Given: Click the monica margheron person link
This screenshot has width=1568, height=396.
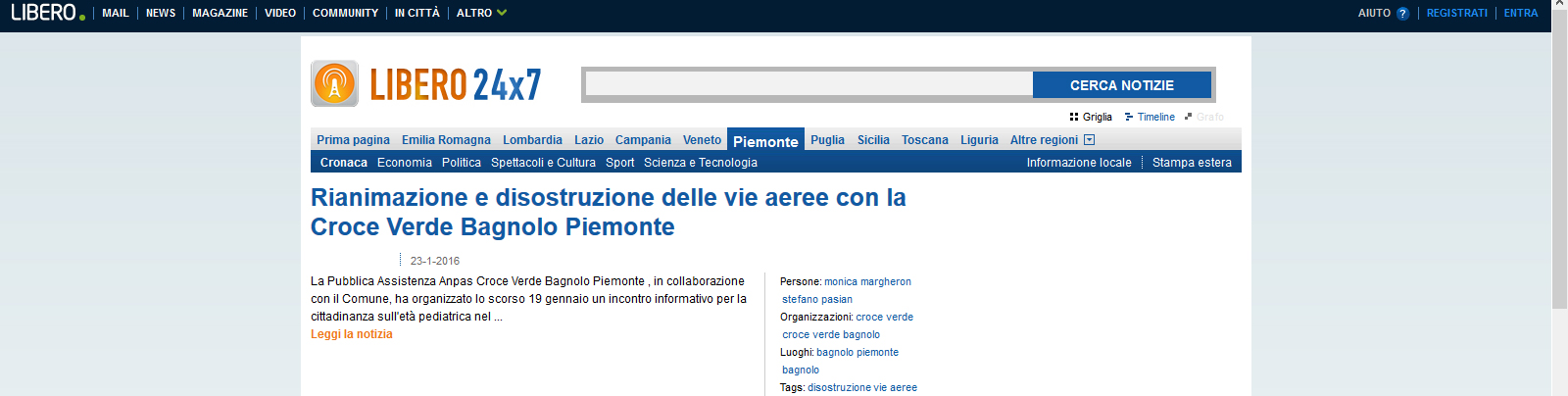Looking at the screenshot, I should [867, 281].
